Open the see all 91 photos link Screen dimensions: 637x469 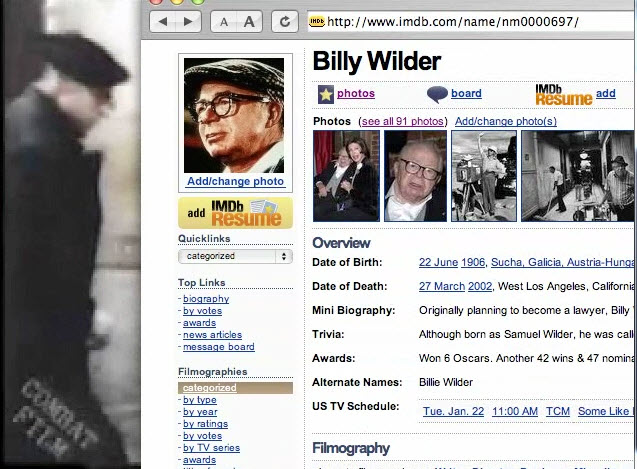point(403,121)
